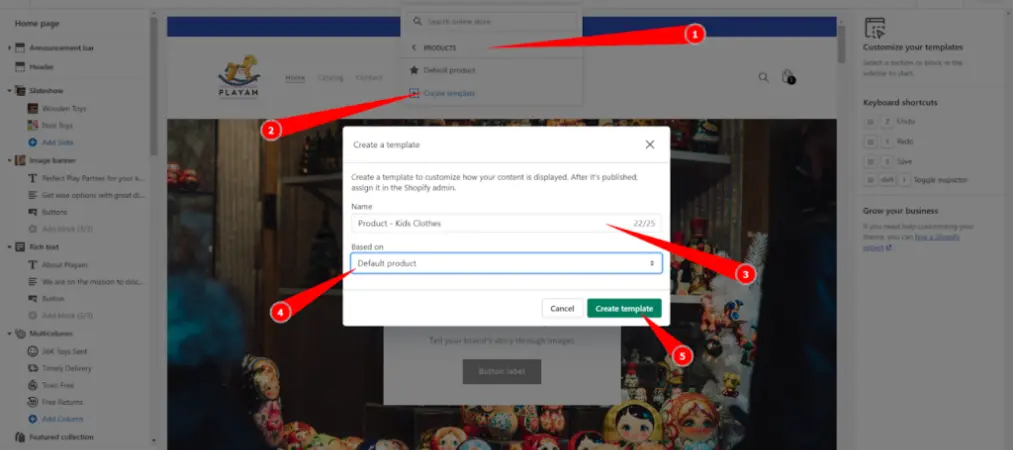Image resolution: width=1013 pixels, height=450 pixels.
Task: Collapse the Rich text section
Action: coord(9,247)
